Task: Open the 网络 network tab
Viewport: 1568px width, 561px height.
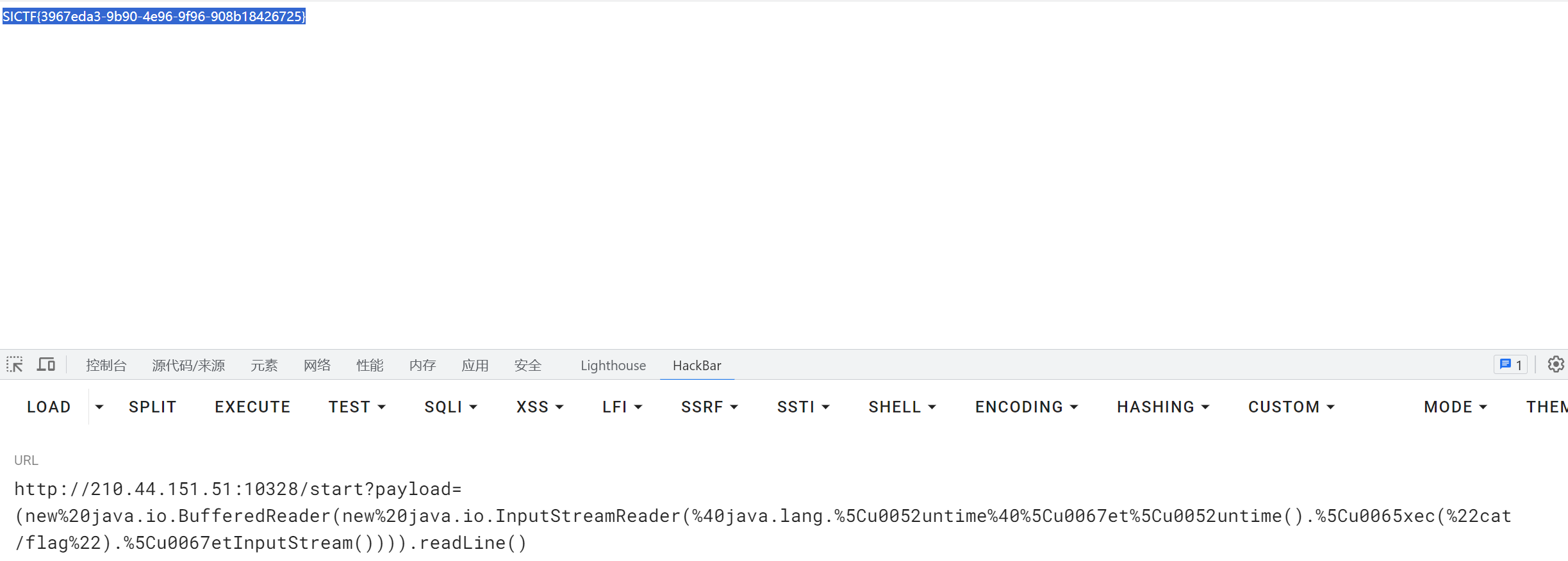Action: click(317, 366)
